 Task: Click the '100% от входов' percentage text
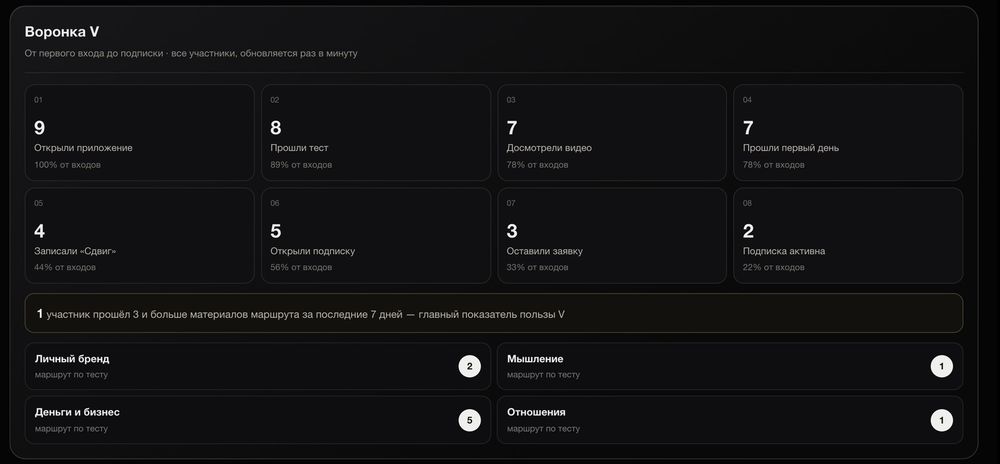67,164
